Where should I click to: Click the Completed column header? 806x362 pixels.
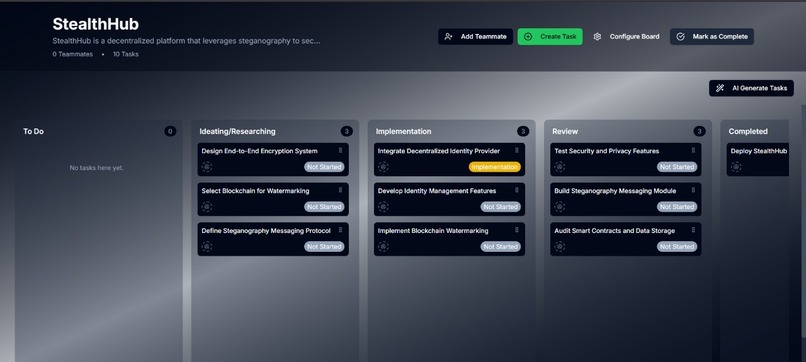coord(748,132)
